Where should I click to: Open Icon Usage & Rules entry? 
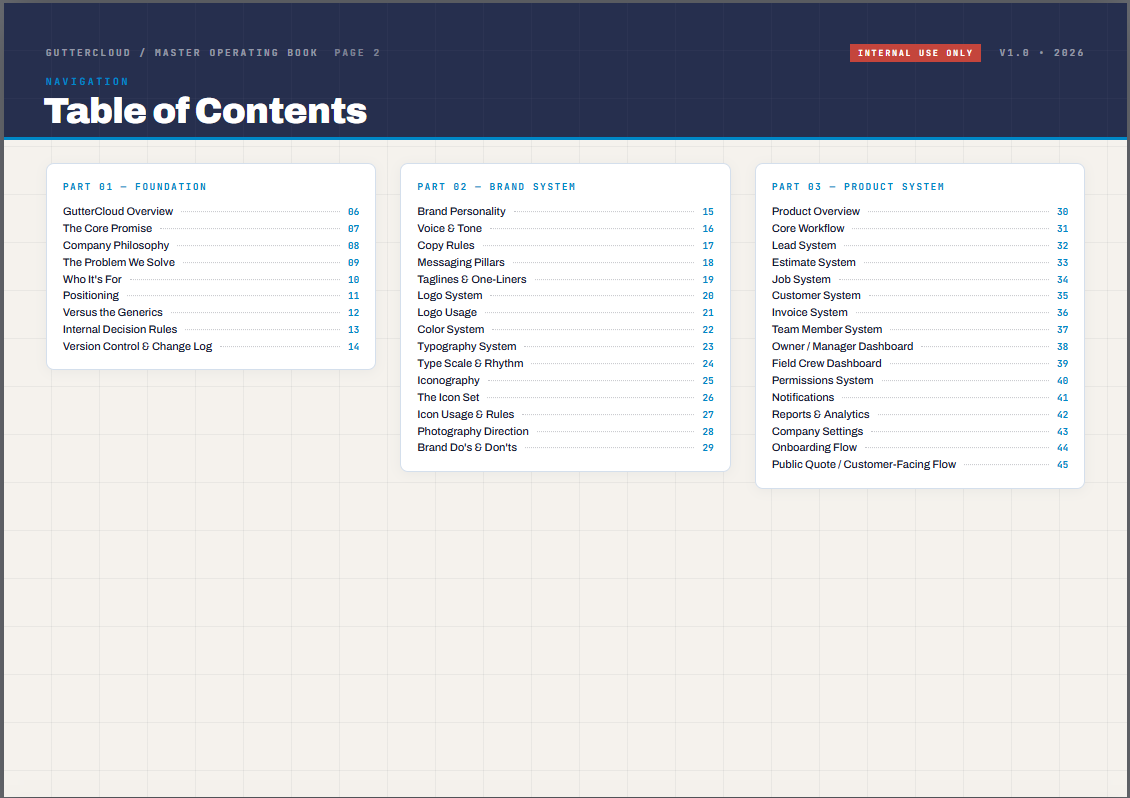click(565, 414)
